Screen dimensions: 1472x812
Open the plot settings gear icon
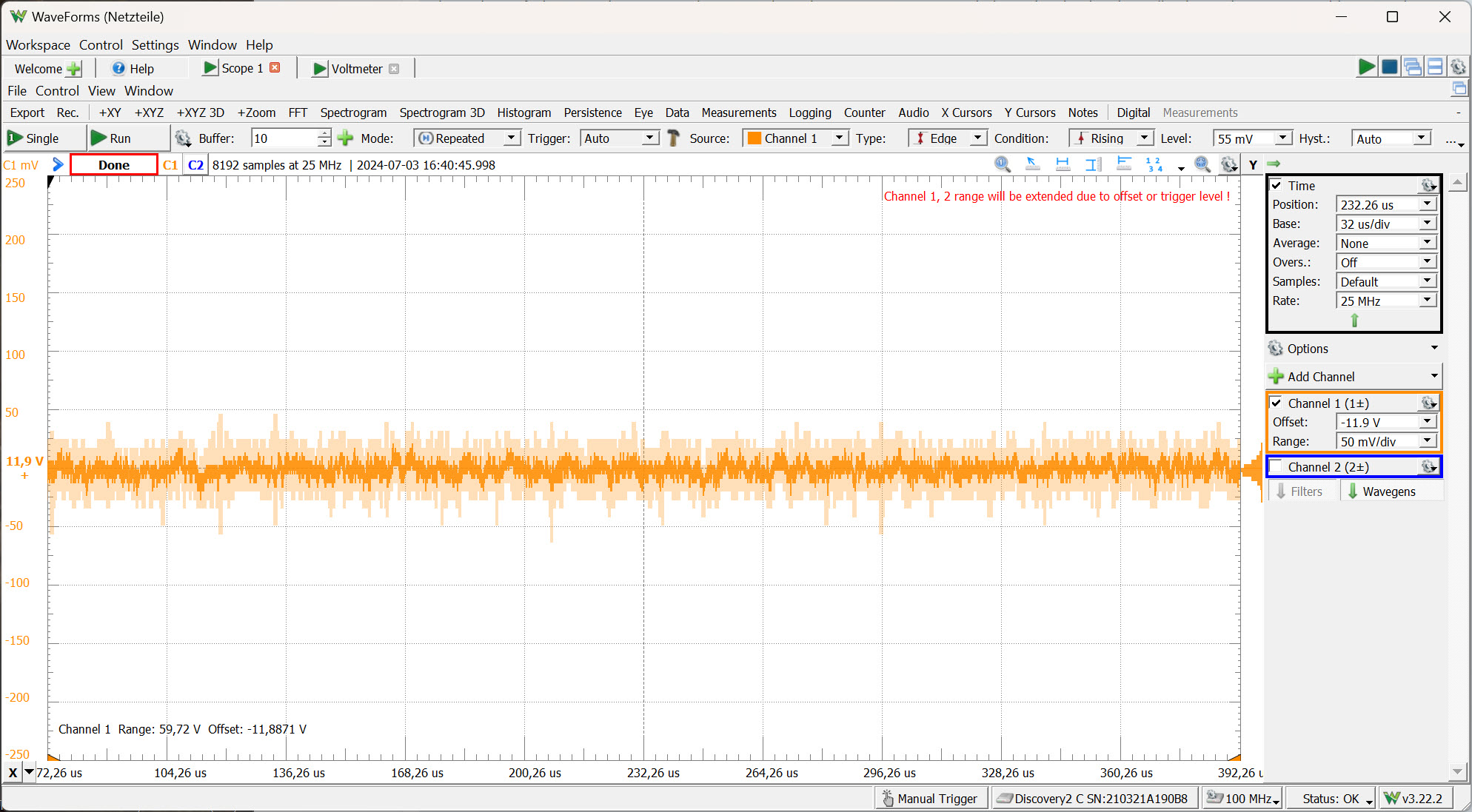tap(1229, 164)
